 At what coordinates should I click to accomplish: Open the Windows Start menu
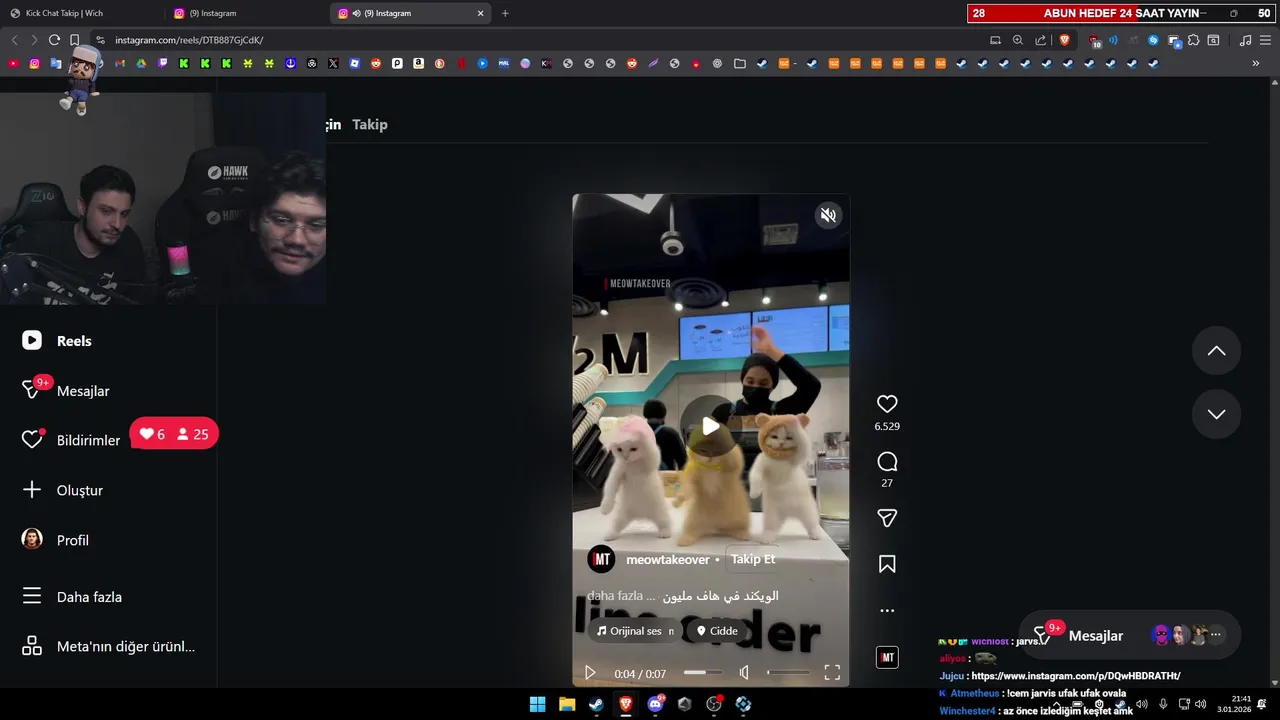point(538,704)
